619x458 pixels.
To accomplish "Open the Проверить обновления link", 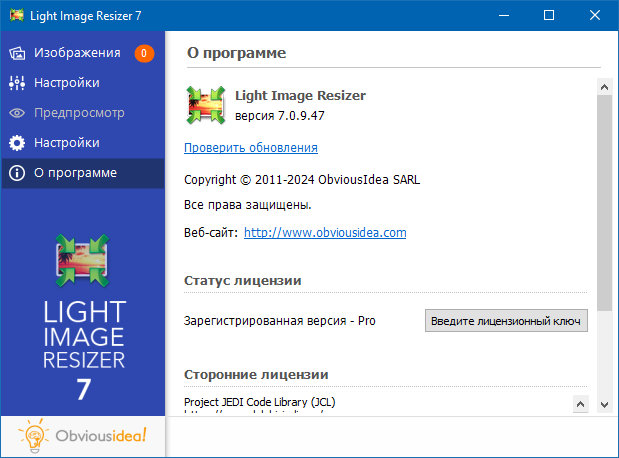I will pos(251,148).
